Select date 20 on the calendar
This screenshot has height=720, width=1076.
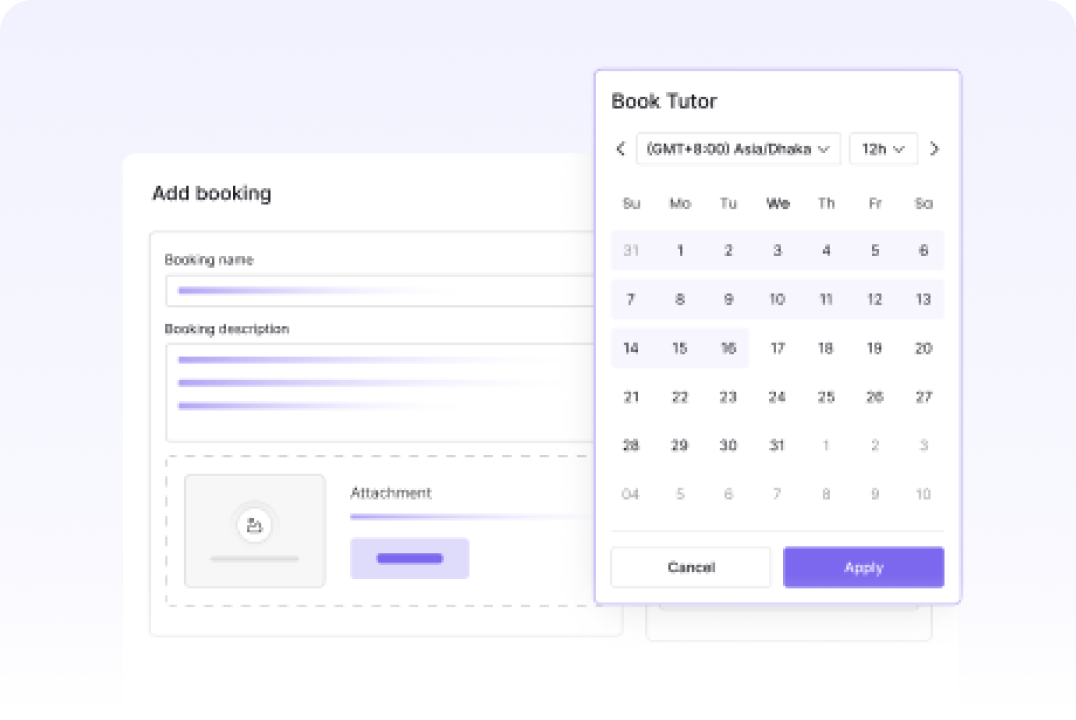923,348
